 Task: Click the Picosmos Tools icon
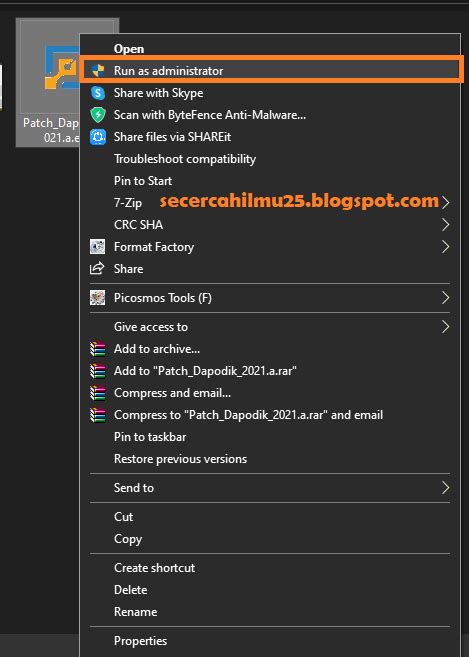tap(97, 298)
